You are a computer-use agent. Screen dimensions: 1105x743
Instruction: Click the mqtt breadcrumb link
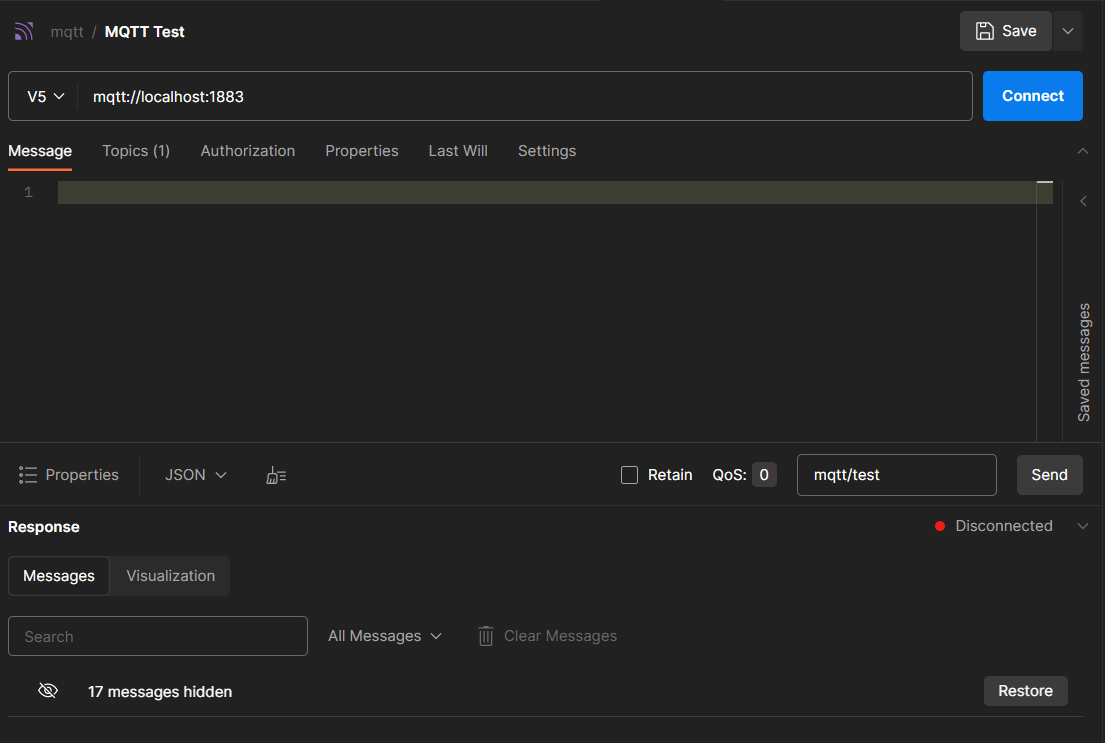[x=67, y=32]
